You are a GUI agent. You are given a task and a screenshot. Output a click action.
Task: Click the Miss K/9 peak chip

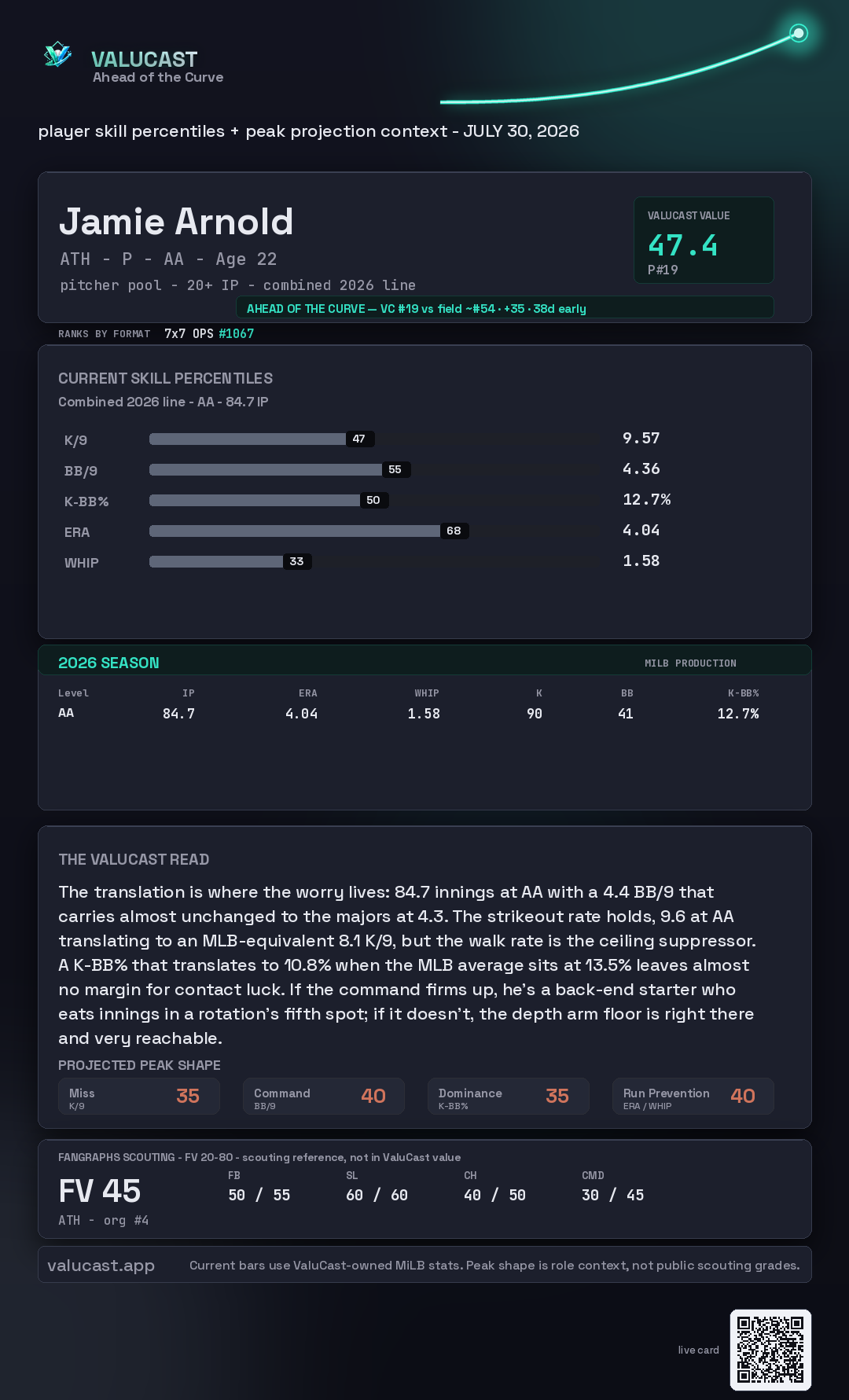coord(139,1097)
